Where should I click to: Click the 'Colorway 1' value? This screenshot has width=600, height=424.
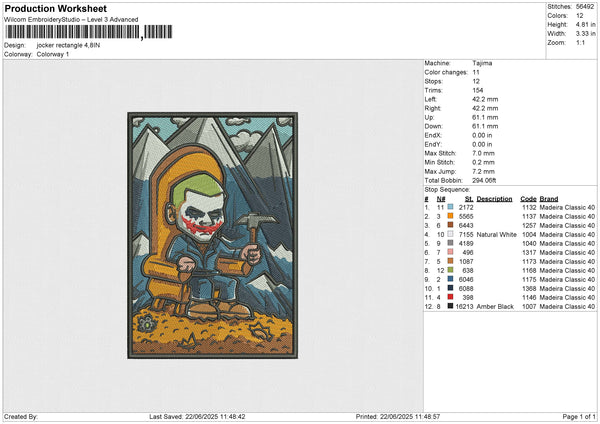[x=53, y=54]
